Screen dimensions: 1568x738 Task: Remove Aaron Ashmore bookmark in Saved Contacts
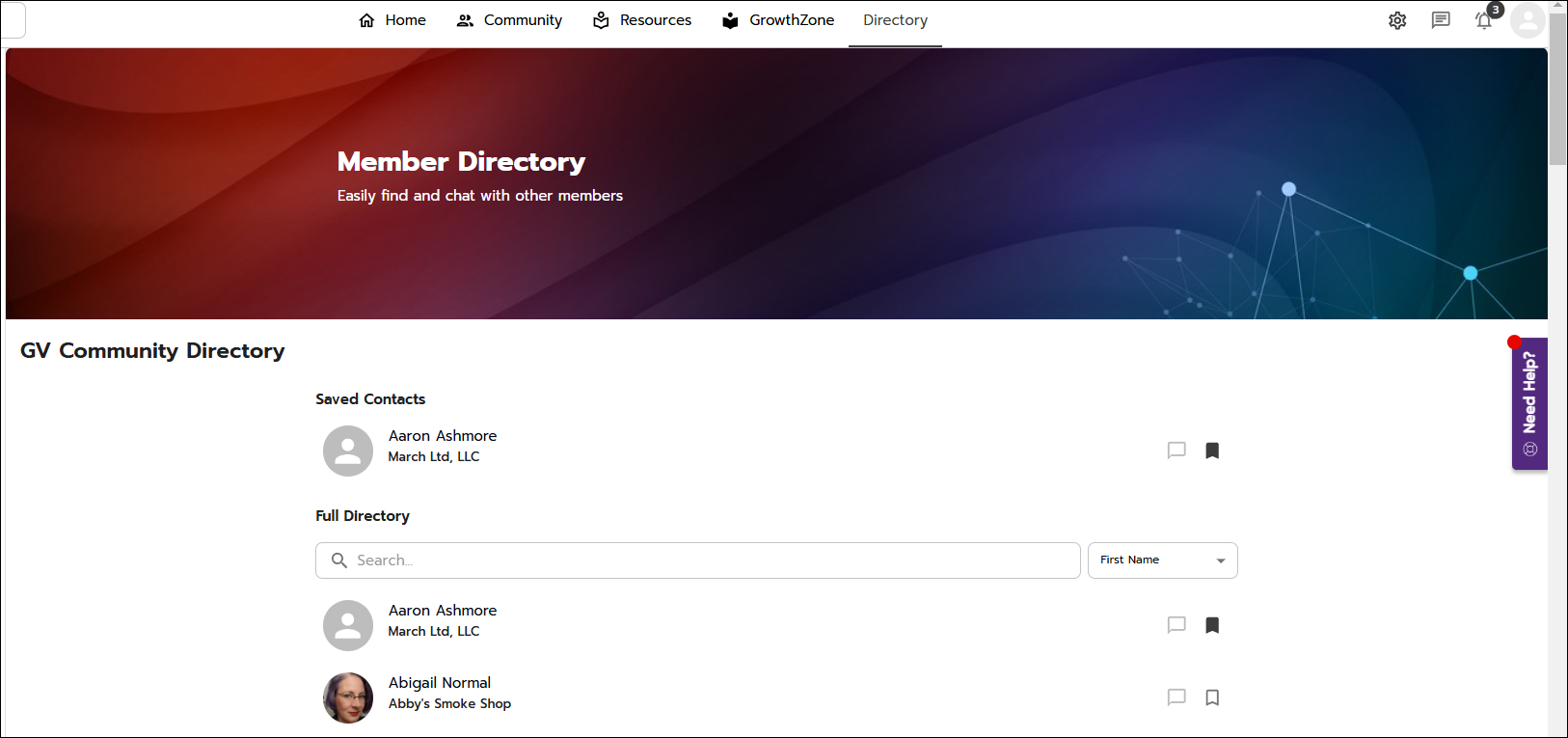pos(1212,451)
